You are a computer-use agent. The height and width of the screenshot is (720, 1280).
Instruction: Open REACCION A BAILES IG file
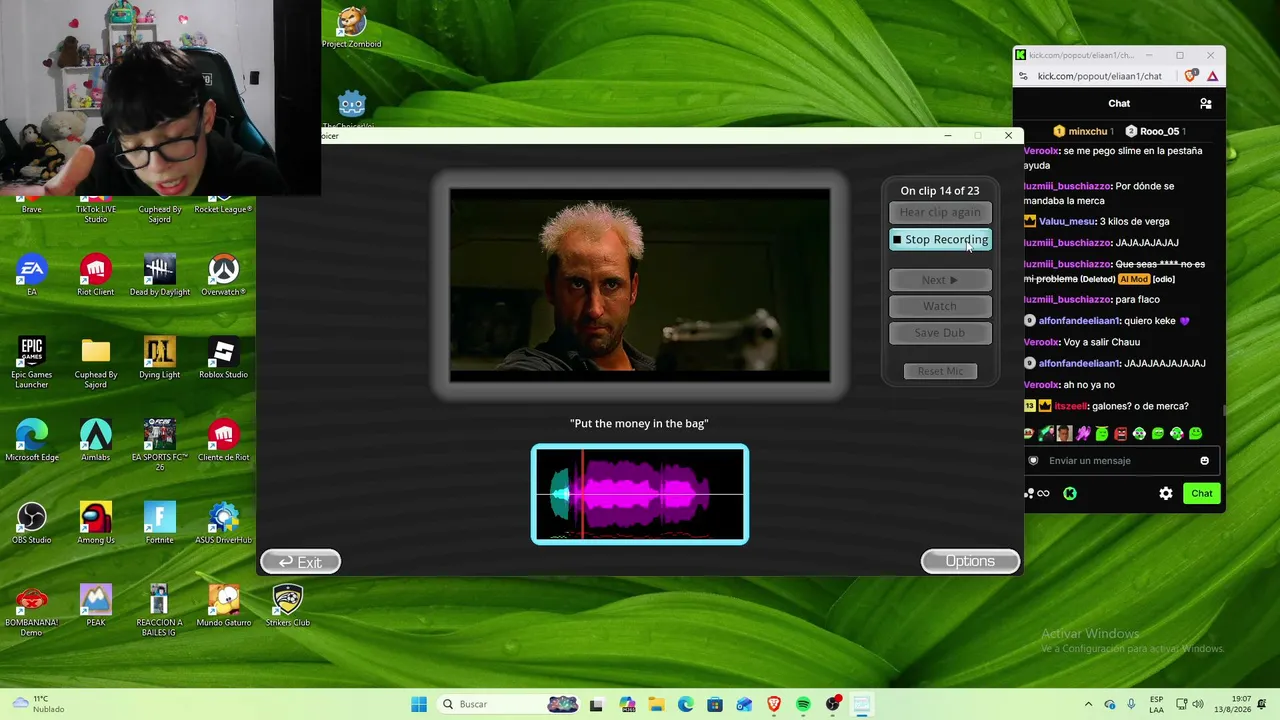click(160, 611)
